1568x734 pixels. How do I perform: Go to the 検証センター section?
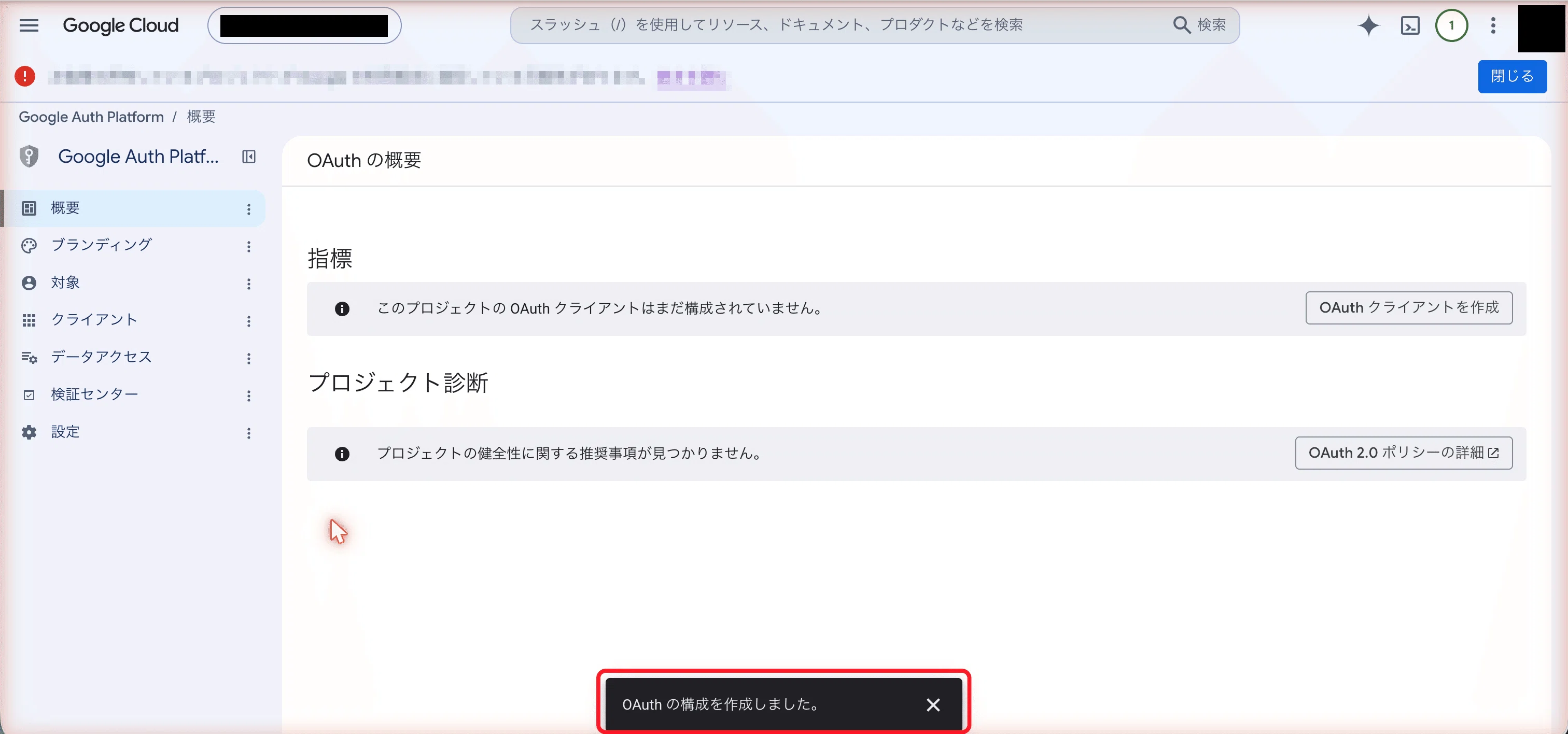[134, 395]
